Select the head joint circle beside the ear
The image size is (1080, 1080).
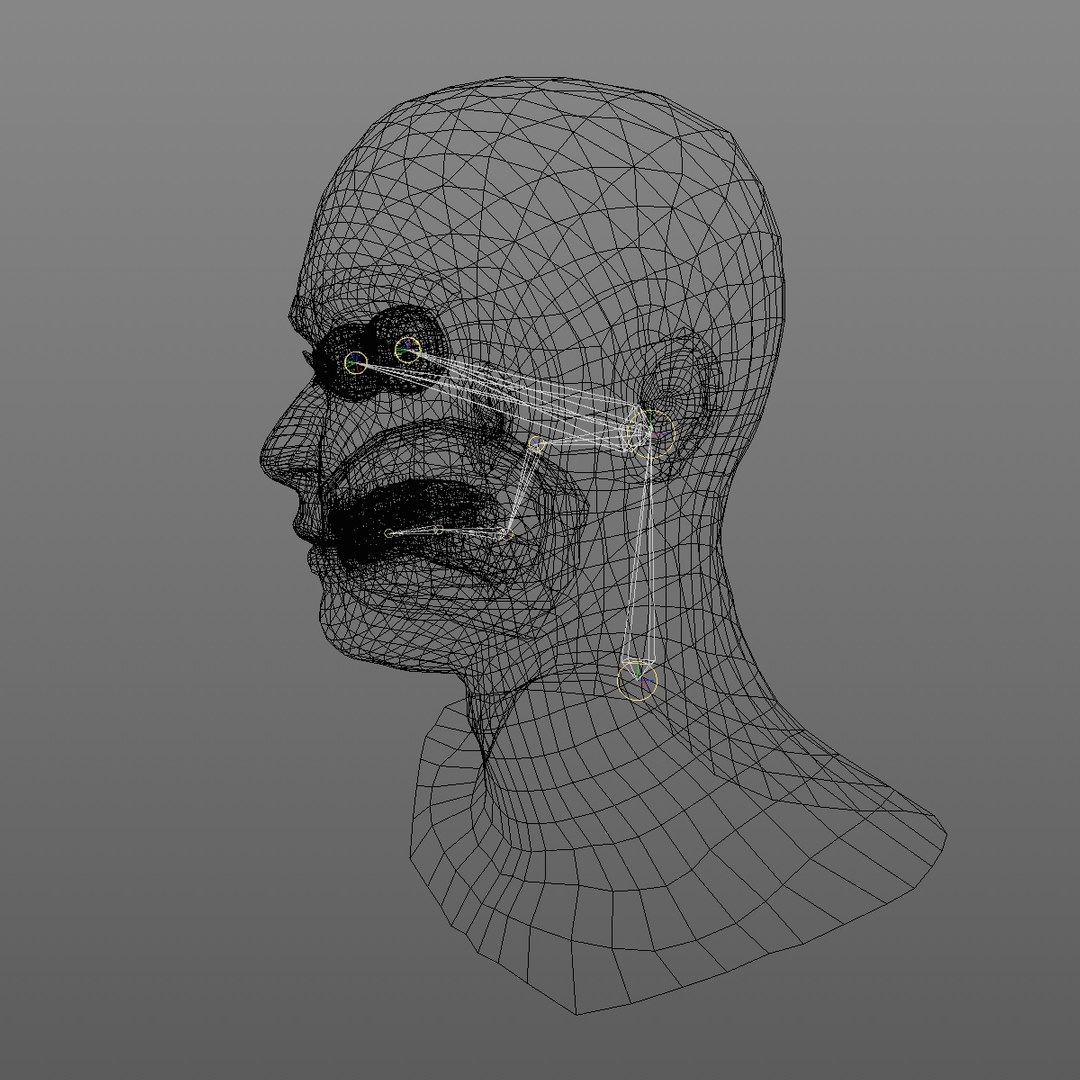(x=652, y=434)
